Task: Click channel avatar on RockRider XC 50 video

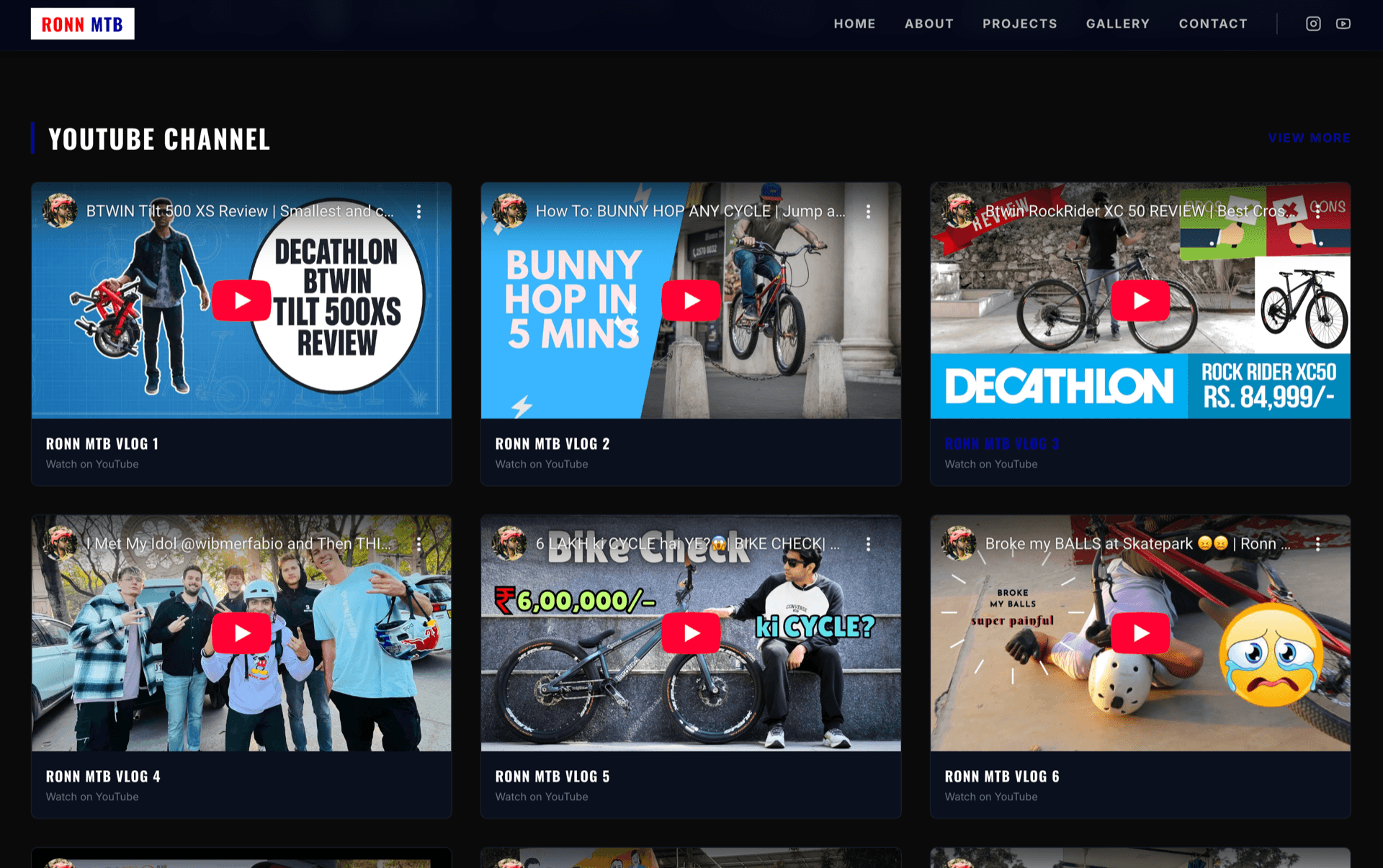Action: point(959,210)
